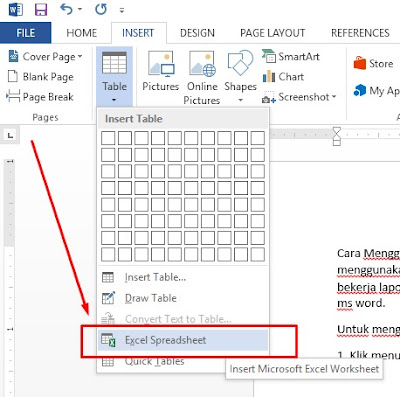Click the text 'ms word.' in document

point(361,304)
